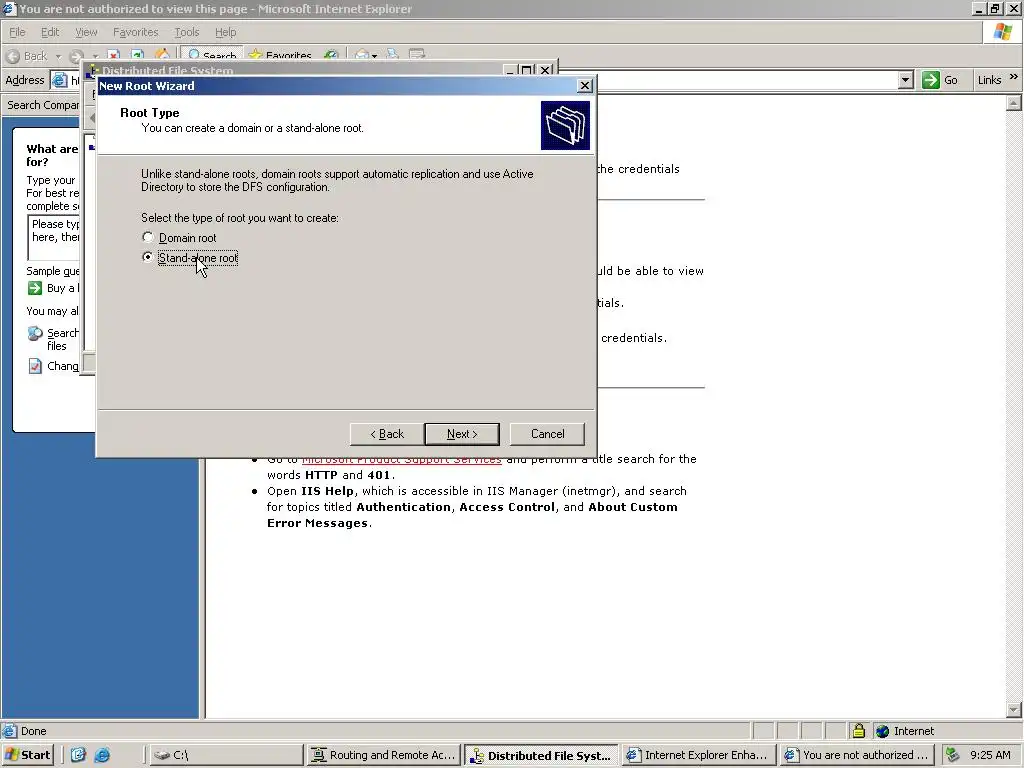
Task: Open the Address bar dropdown arrow
Action: tap(905, 80)
